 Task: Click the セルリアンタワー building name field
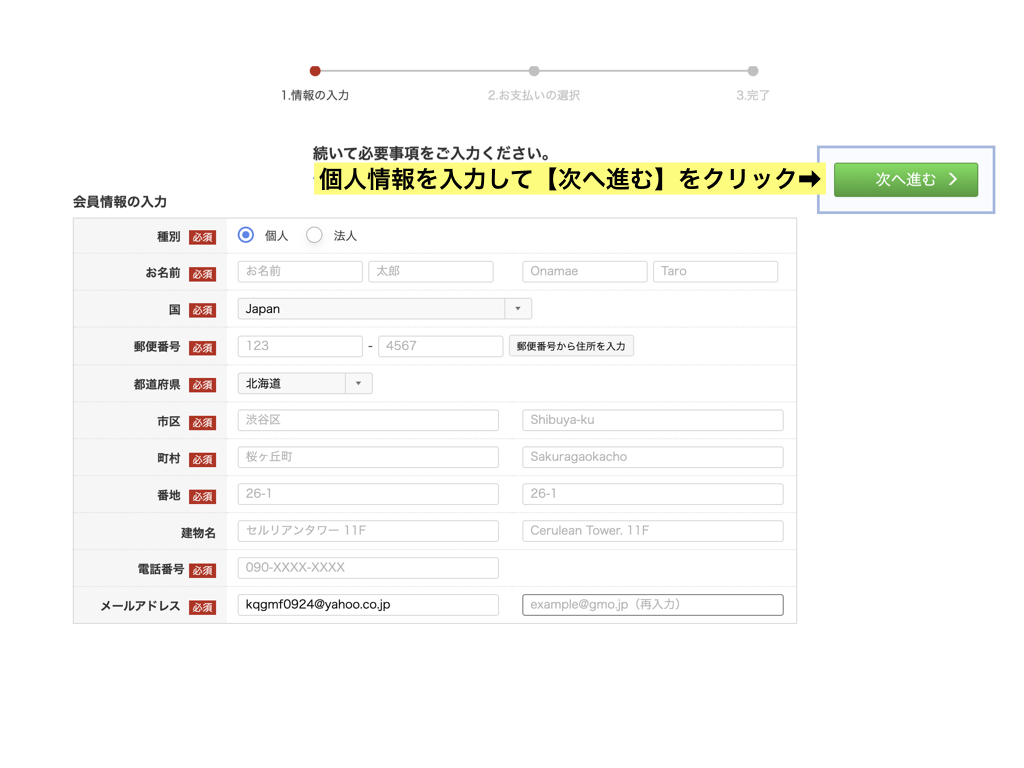click(368, 531)
